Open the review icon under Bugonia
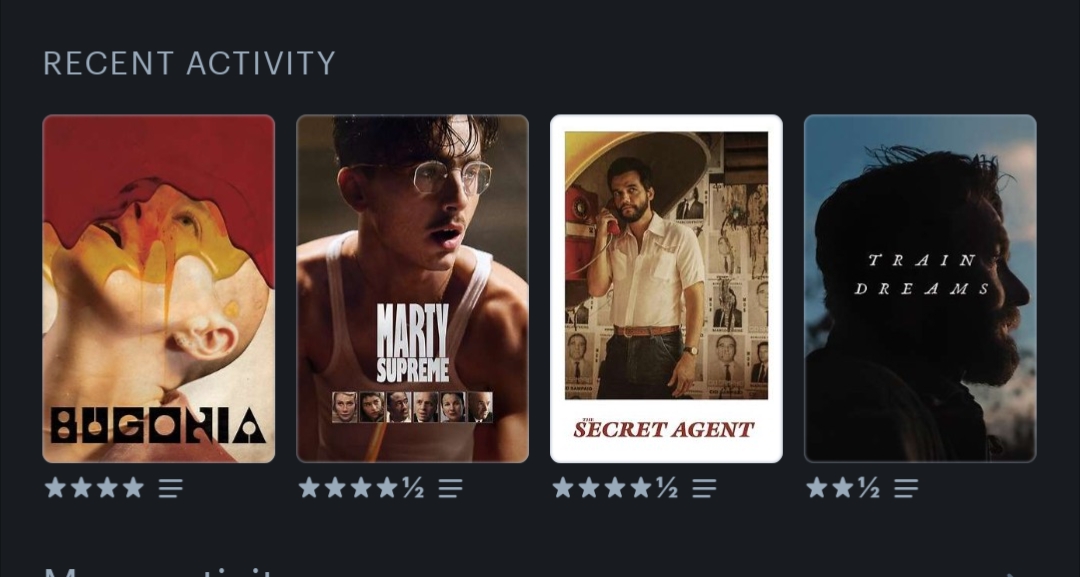 (171, 488)
